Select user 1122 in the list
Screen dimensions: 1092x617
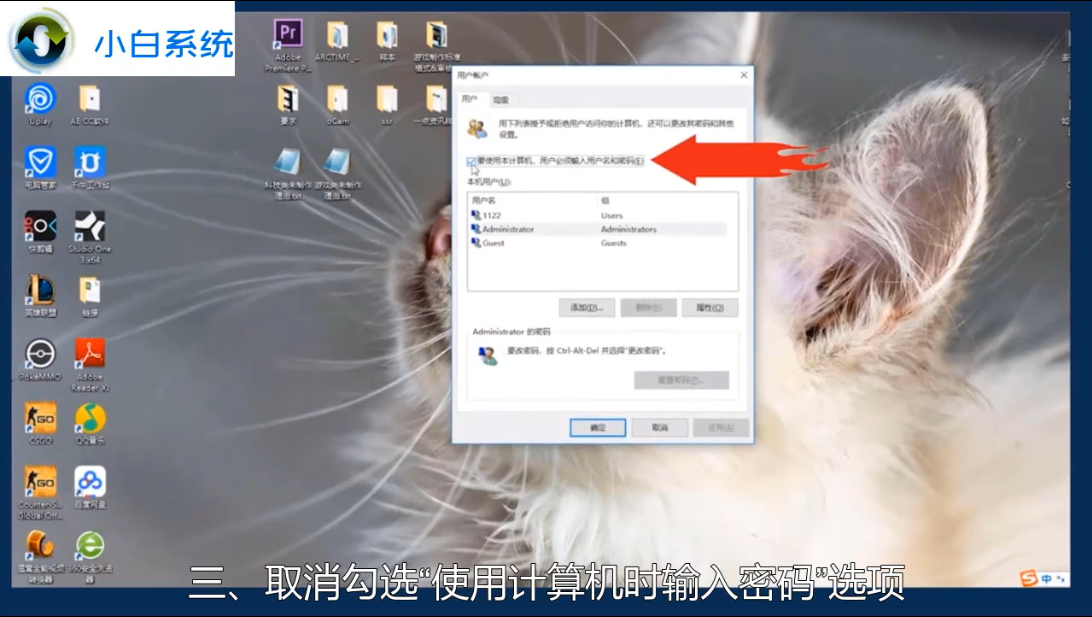coord(491,215)
